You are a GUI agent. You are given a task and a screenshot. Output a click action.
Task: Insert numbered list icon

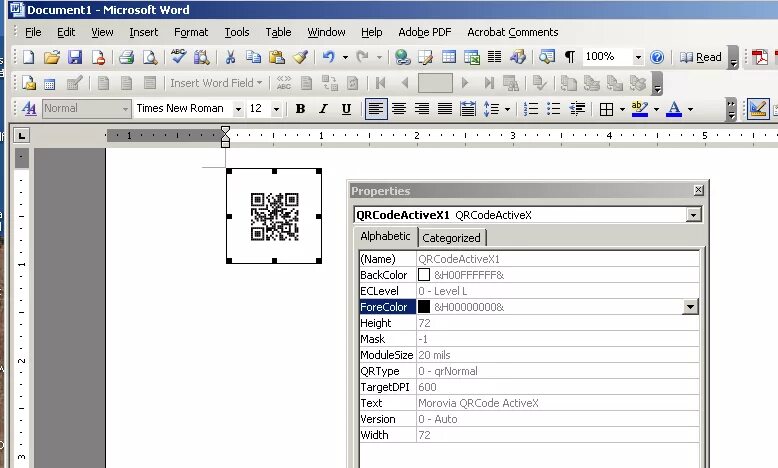[x=531, y=109]
